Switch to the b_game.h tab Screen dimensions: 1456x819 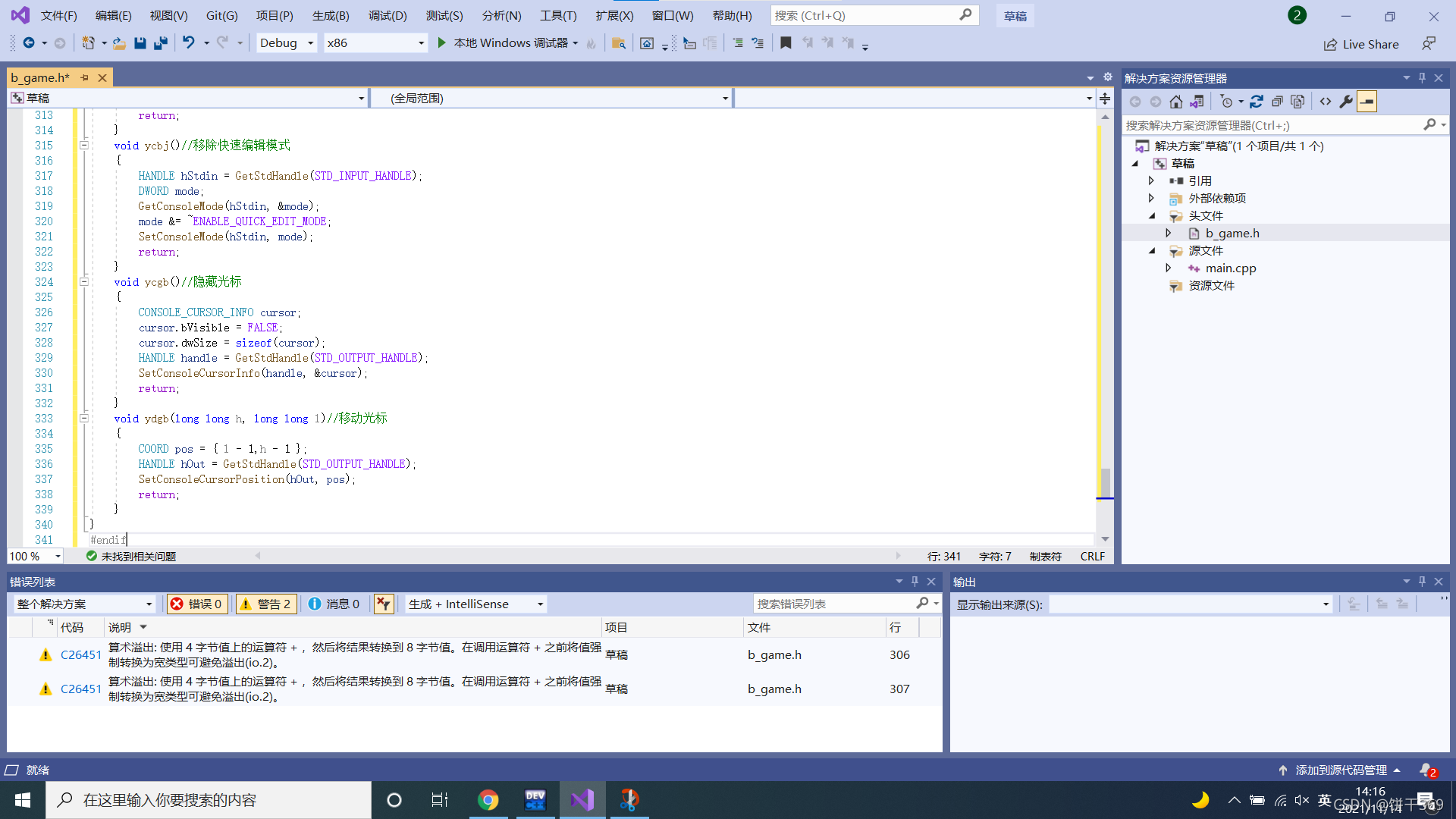click(x=39, y=77)
